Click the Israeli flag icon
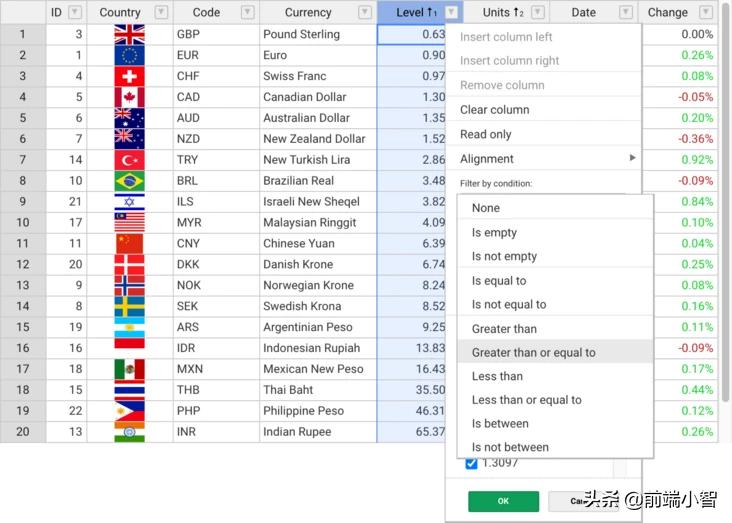 point(129,202)
